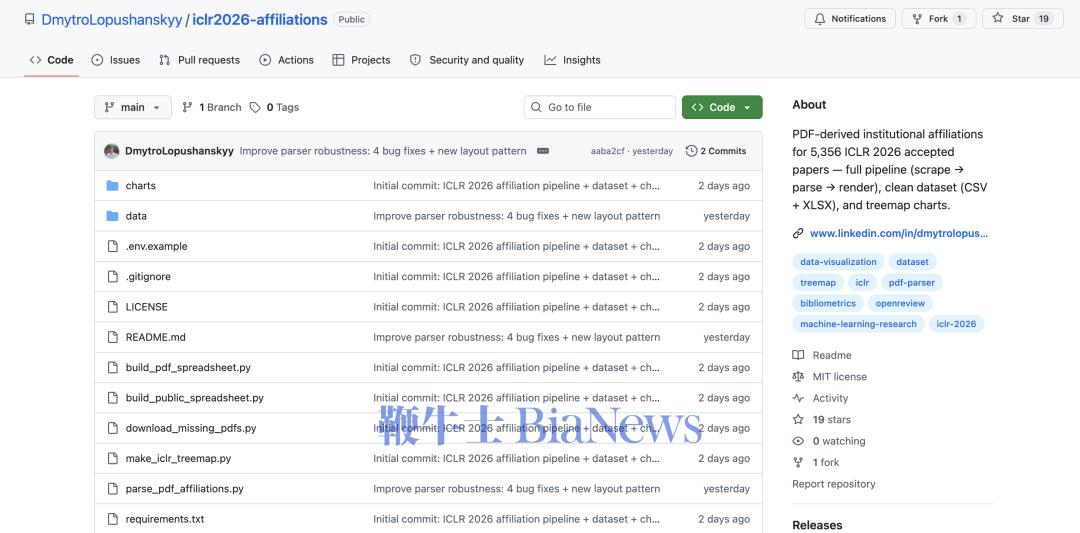Select the machine-learning-research topic tag
The height and width of the screenshot is (533, 1080).
click(858, 324)
